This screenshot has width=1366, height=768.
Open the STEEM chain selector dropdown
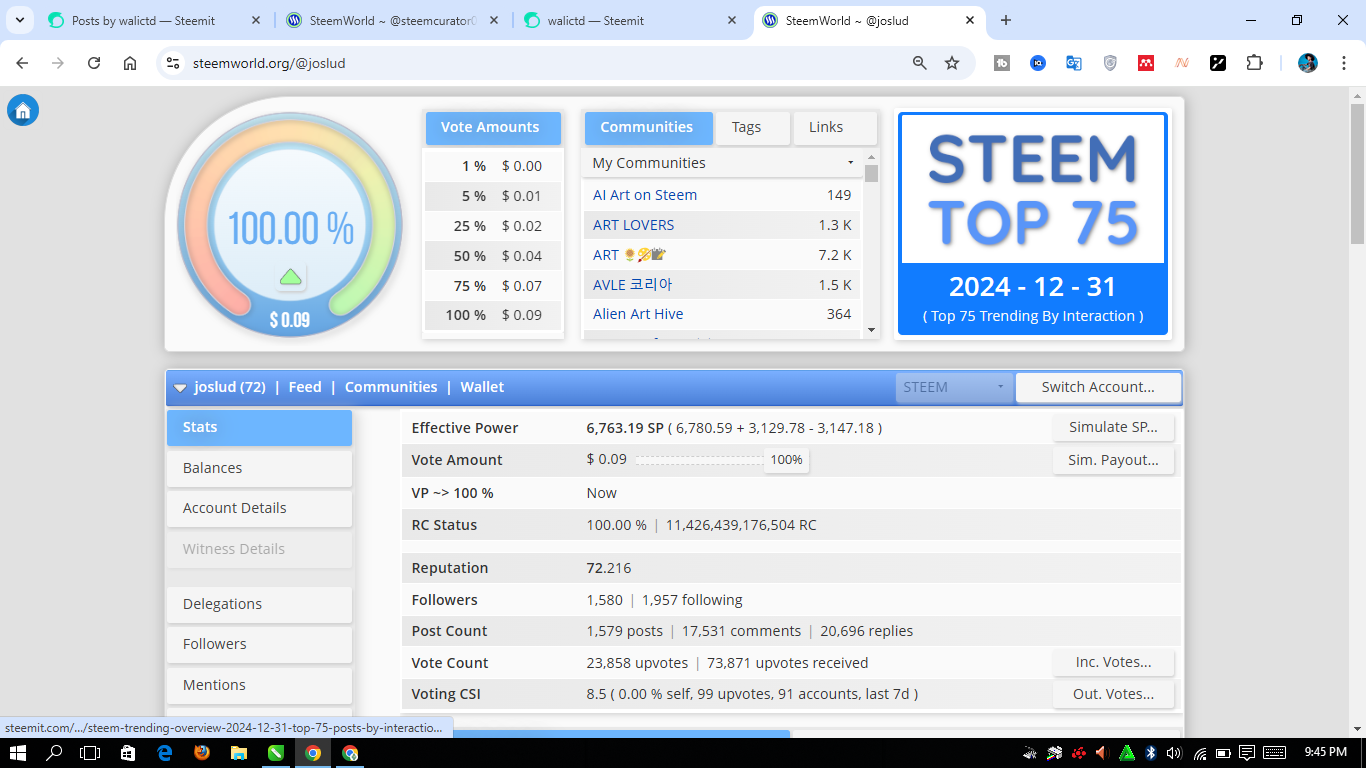point(954,387)
